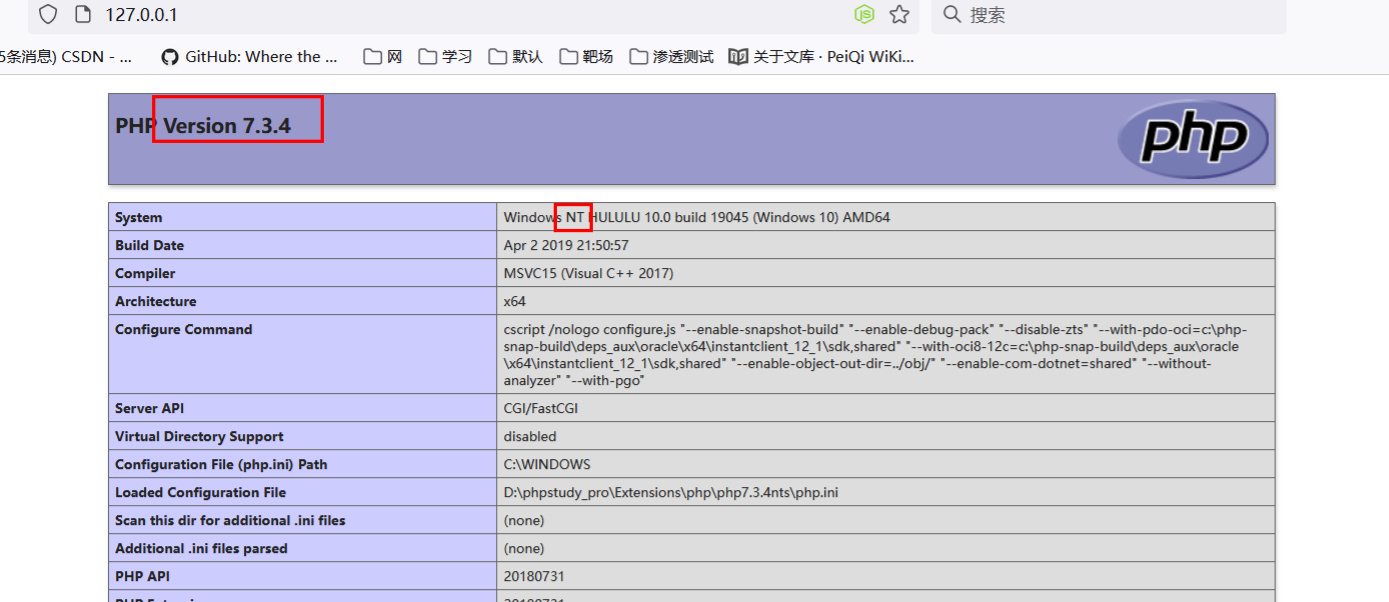The width and height of the screenshot is (1389, 602).
Task: Open the 网 bookmarks folder
Action: point(381,56)
